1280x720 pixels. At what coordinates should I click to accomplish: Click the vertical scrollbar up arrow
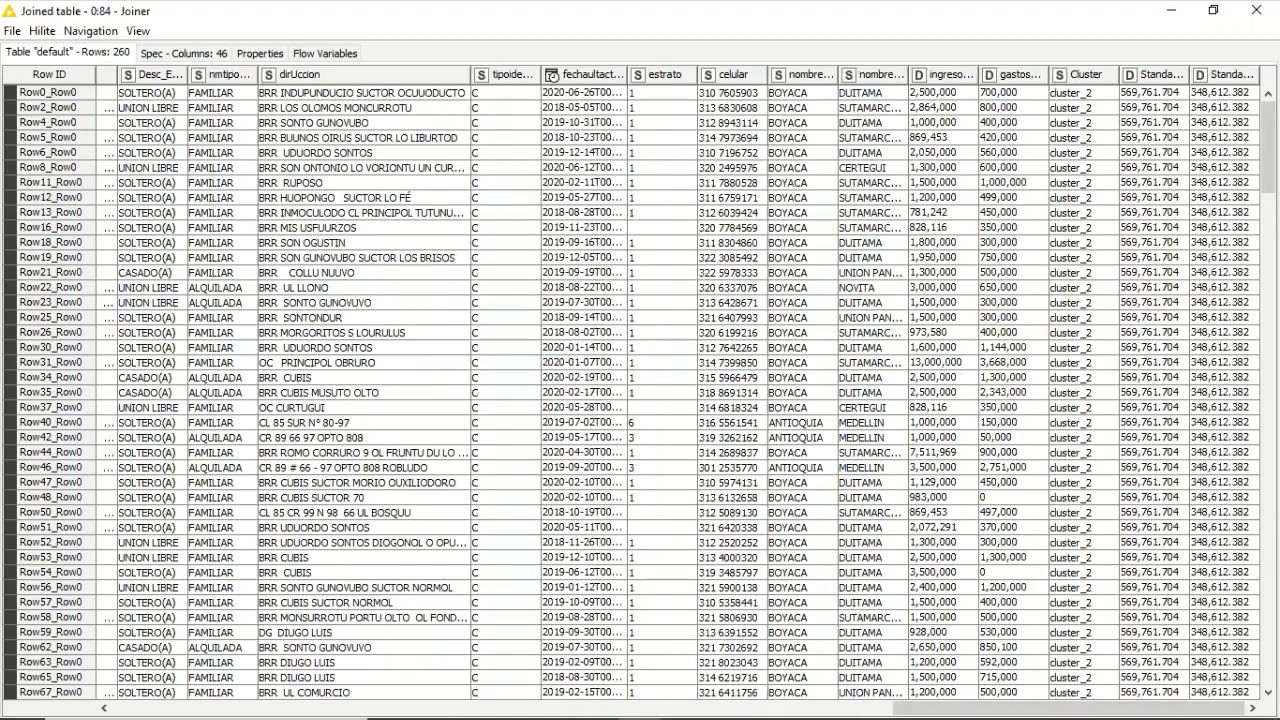(1268, 93)
